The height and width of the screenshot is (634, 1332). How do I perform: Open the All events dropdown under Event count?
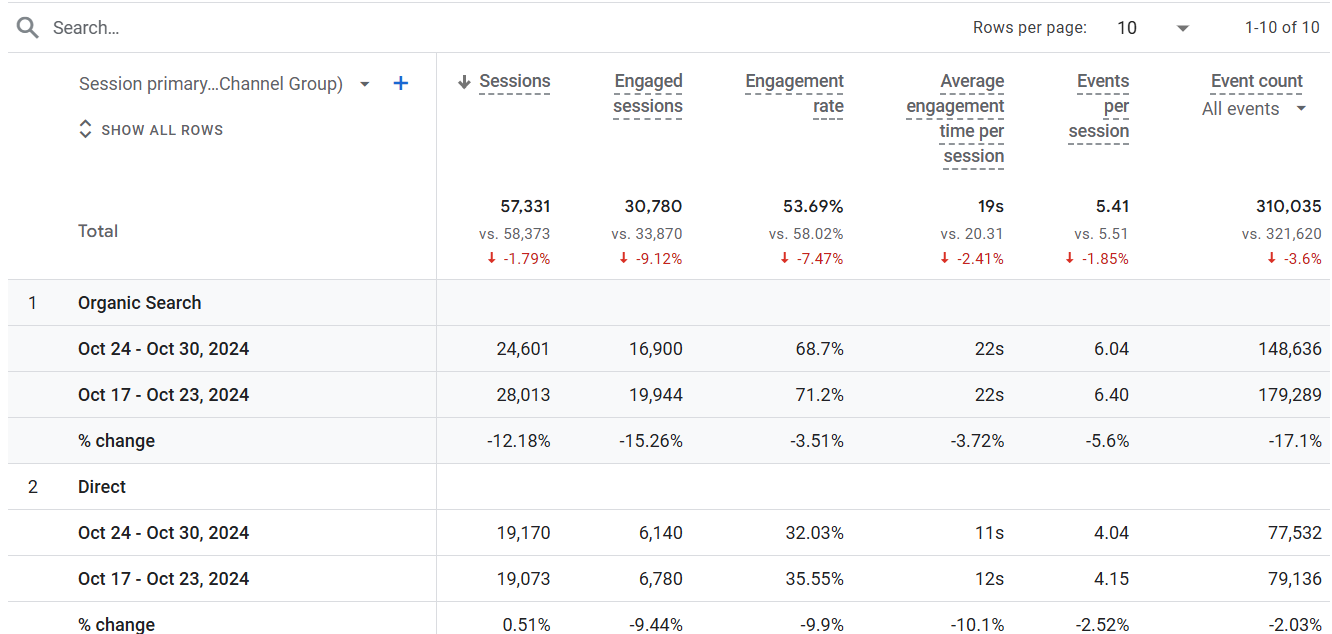(1254, 109)
